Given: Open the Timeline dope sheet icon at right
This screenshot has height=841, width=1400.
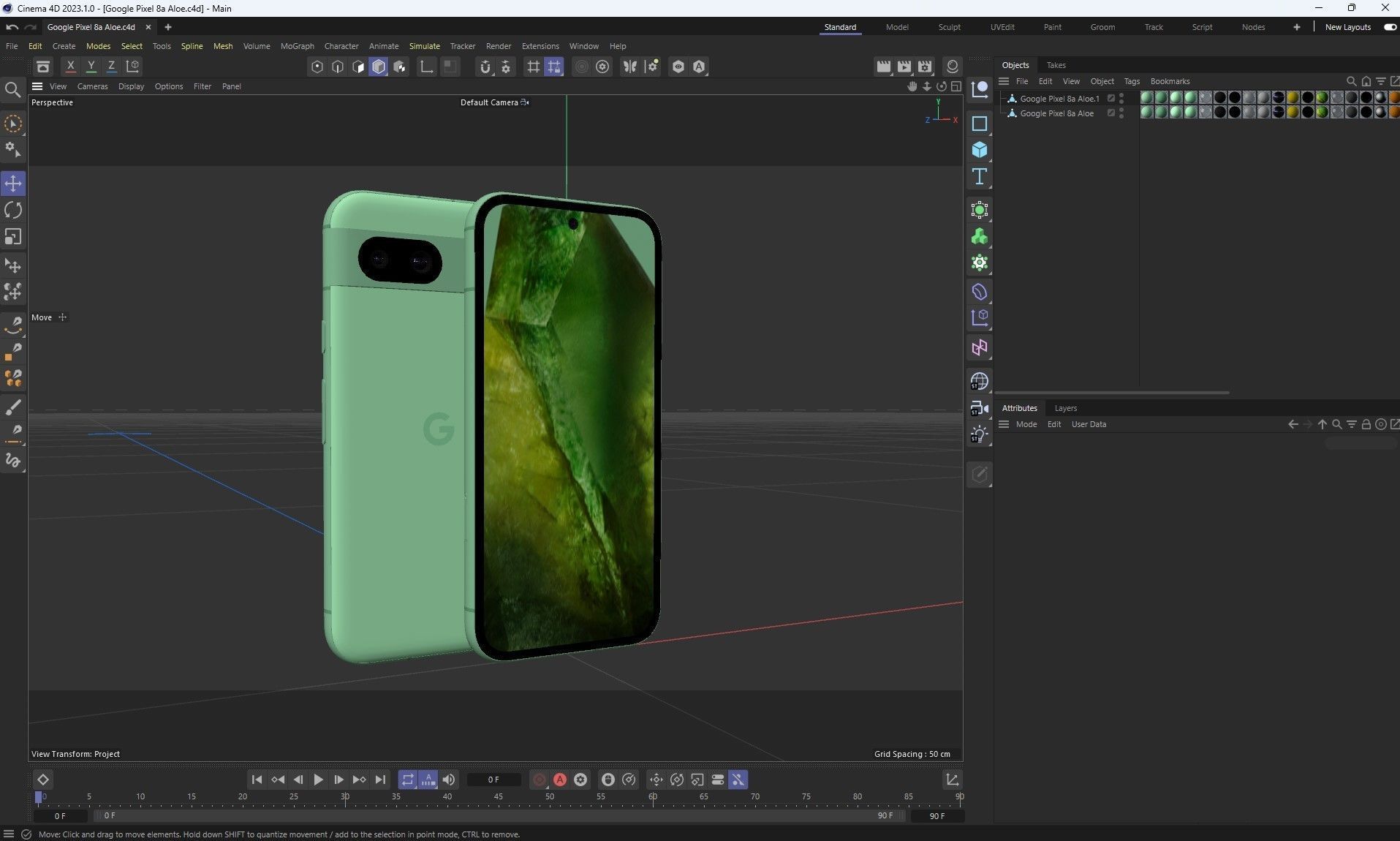Looking at the screenshot, I should [952, 780].
